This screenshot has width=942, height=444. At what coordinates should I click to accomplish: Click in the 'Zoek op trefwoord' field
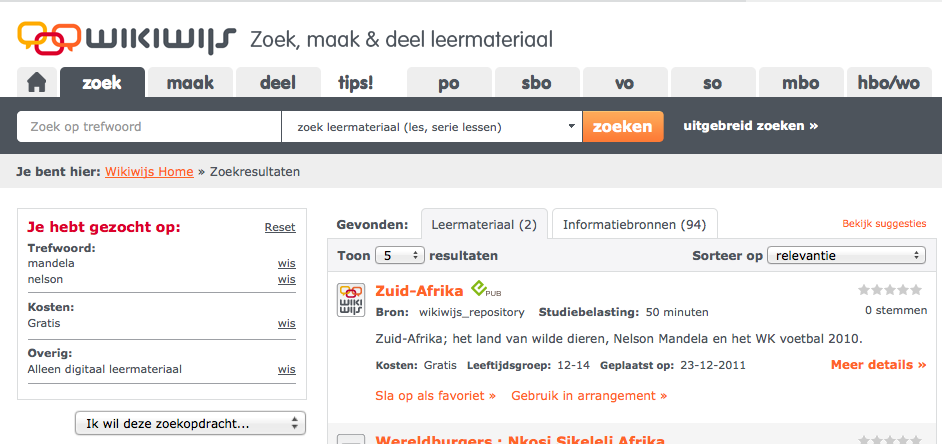(149, 127)
